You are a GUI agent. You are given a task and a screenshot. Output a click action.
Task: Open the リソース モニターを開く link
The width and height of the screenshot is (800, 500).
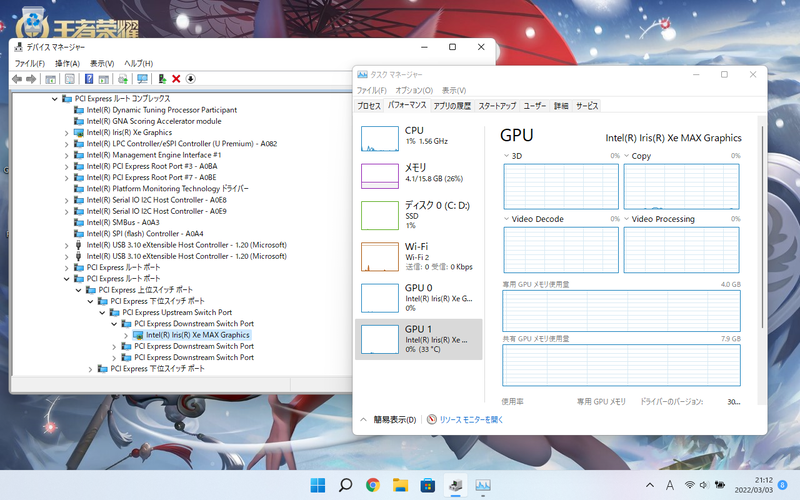click(x=471, y=419)
